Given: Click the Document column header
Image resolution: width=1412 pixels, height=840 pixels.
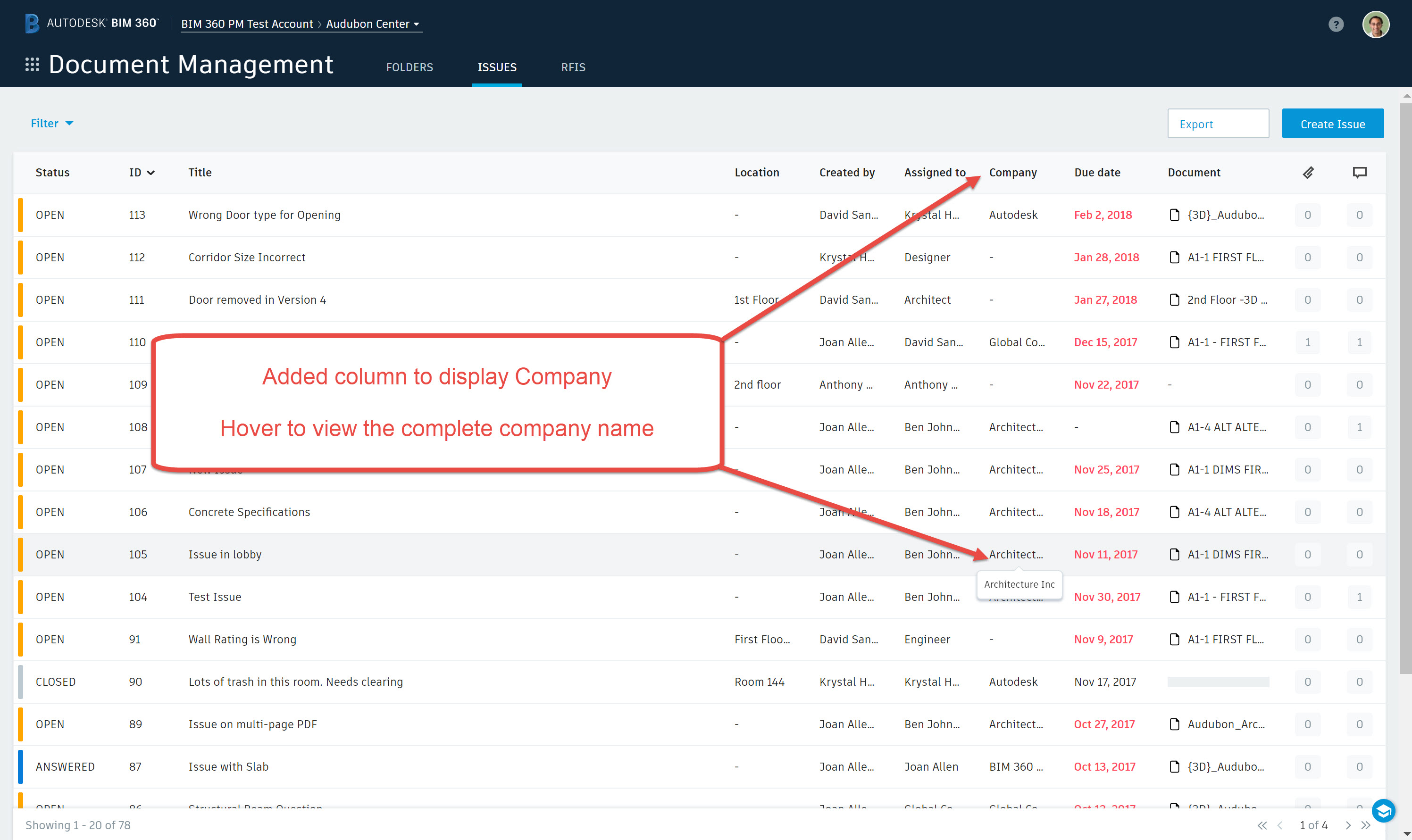Looking at the screenshot, I should (1194, 173).
